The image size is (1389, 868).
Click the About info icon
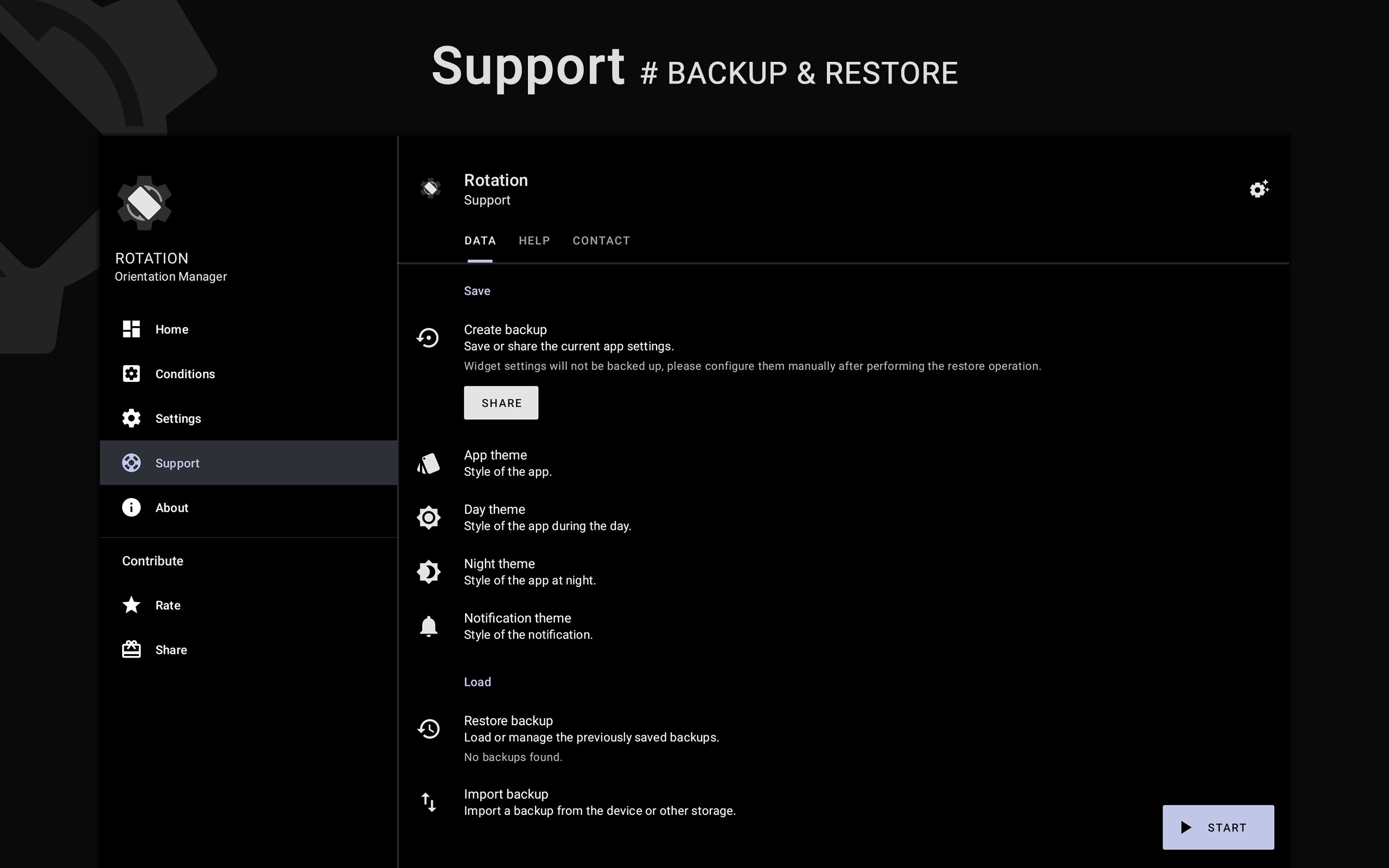click(131, 507)
